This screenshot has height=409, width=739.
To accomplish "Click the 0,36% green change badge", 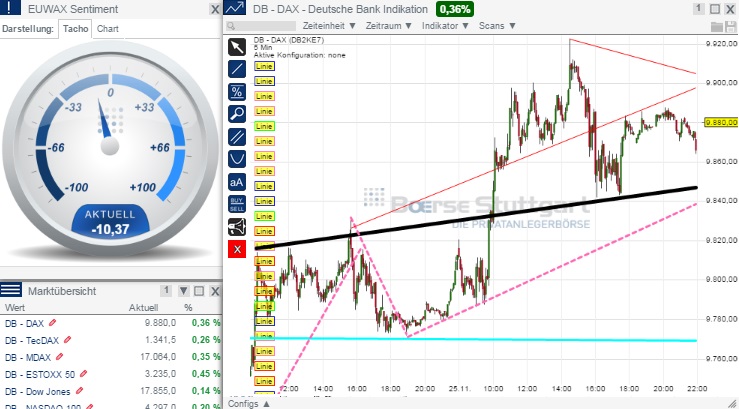I will [x=455, y=9].
